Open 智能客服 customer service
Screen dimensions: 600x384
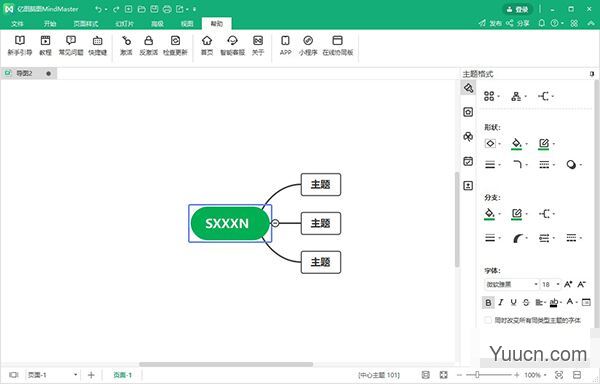click(x=232, y=46)
